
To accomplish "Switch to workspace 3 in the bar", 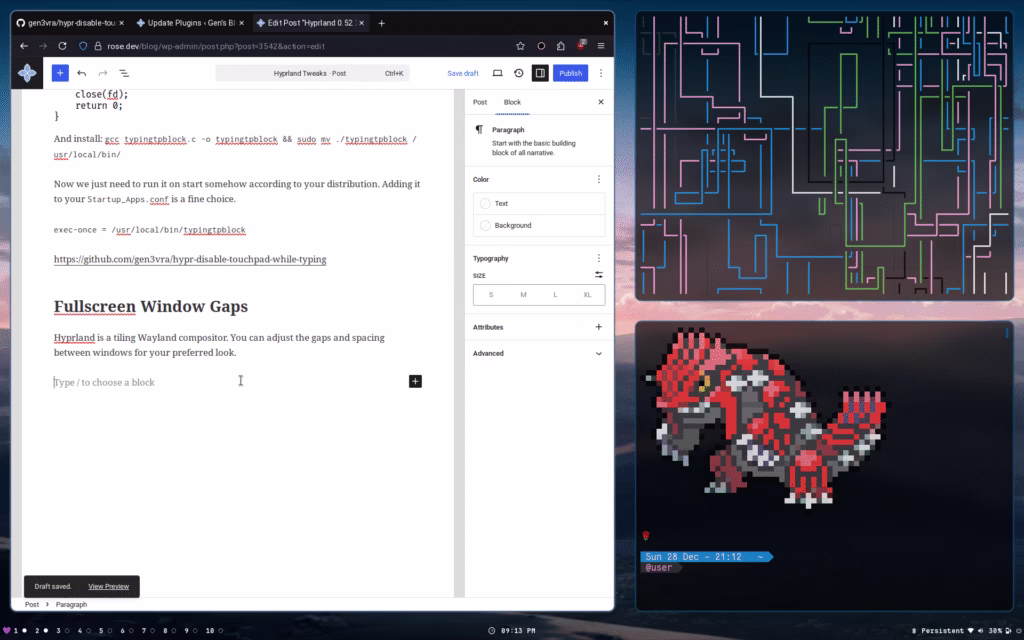I will (59, 631).
